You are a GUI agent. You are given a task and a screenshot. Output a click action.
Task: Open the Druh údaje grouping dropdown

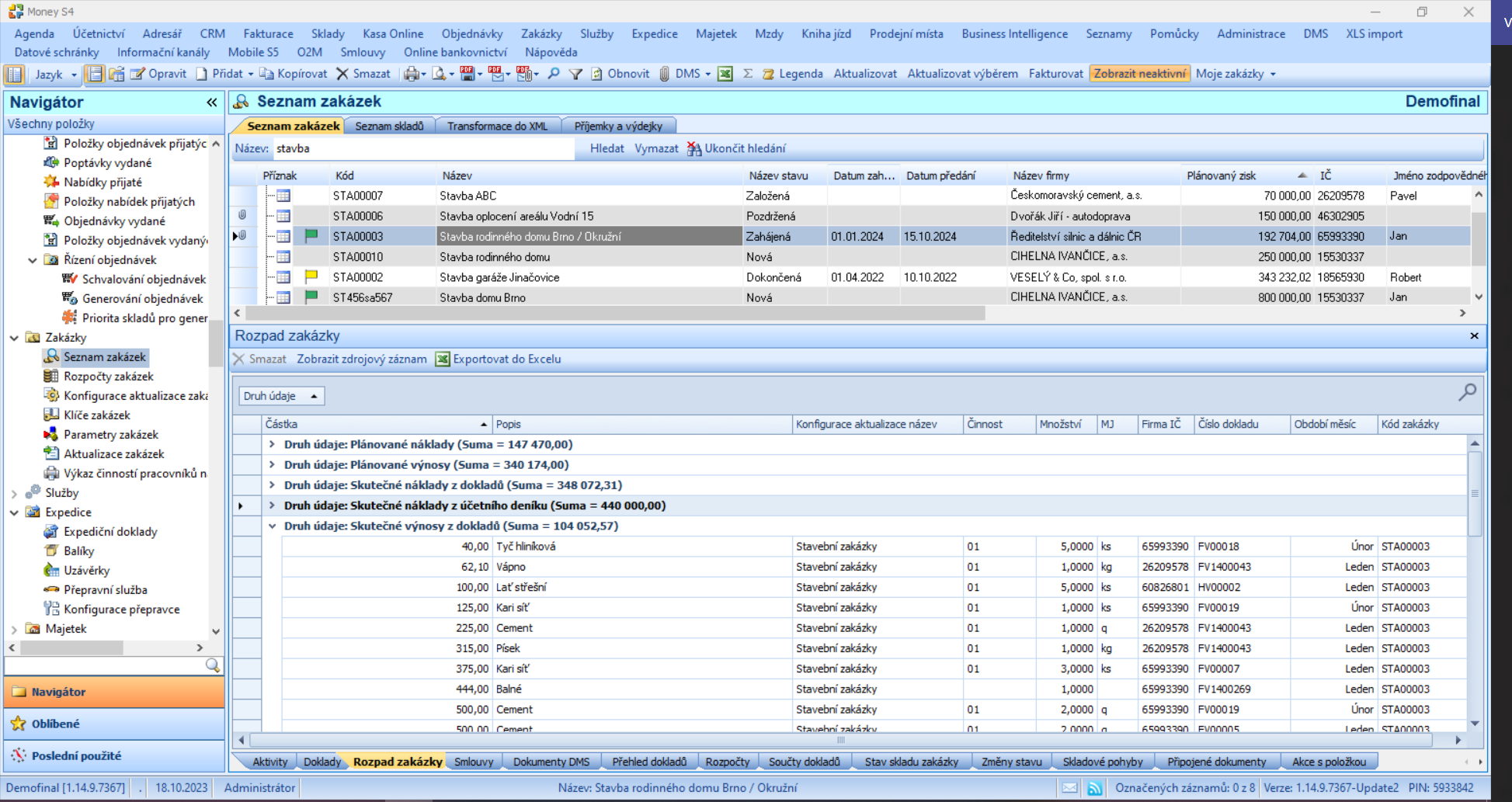(x=281, y=396)
